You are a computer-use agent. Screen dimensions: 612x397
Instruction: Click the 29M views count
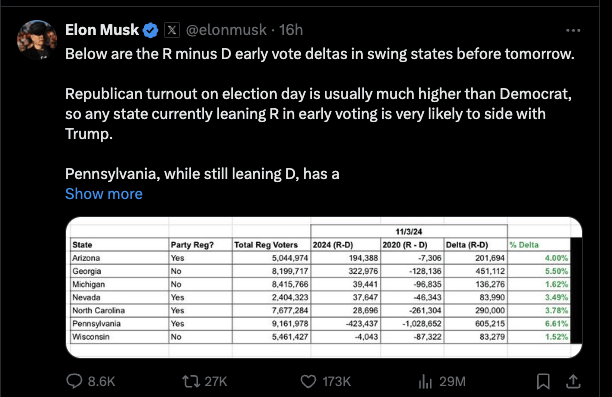452,381
